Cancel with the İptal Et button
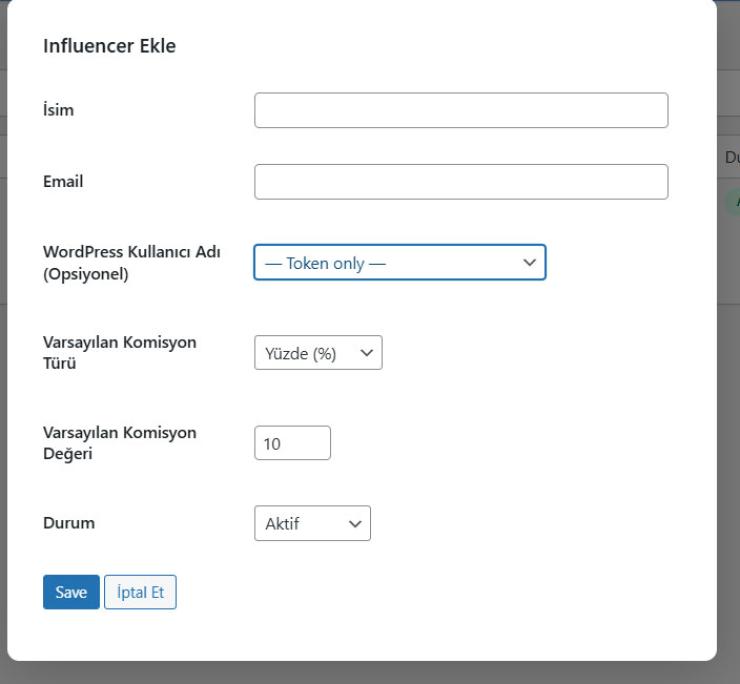This screenshot has width=740, height=684. pos(140,592)
